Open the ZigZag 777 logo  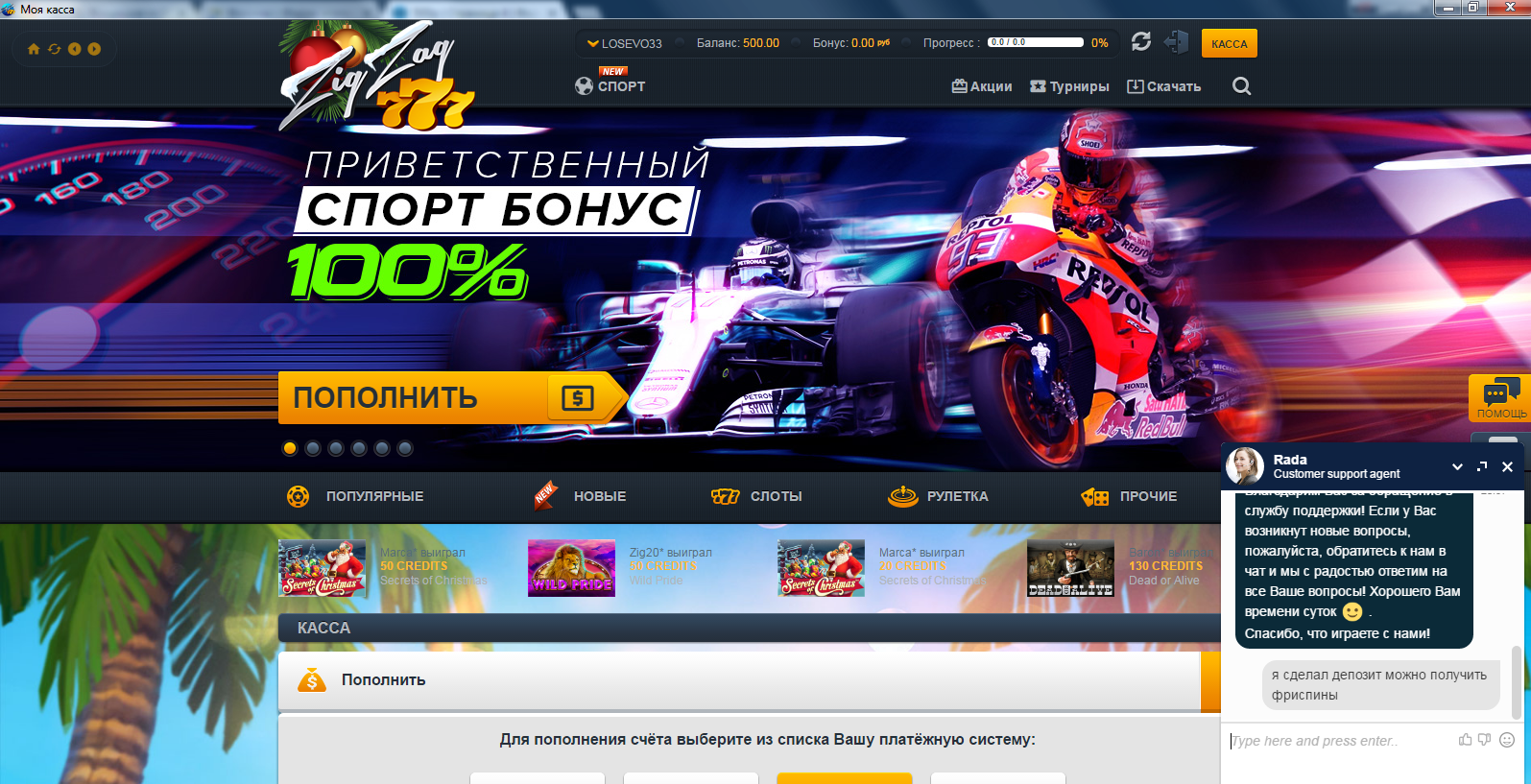click(377, 77)
